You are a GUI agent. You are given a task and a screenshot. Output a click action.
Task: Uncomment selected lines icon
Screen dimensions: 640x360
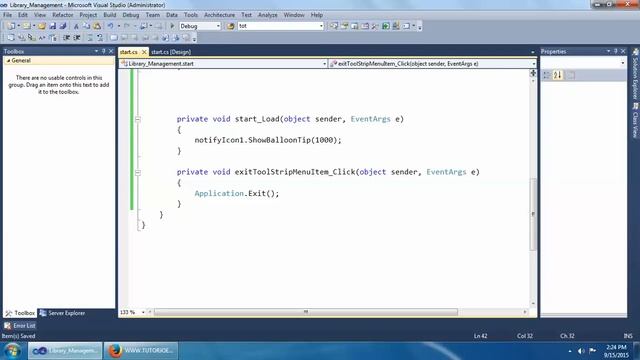click(x=100, y=38)
